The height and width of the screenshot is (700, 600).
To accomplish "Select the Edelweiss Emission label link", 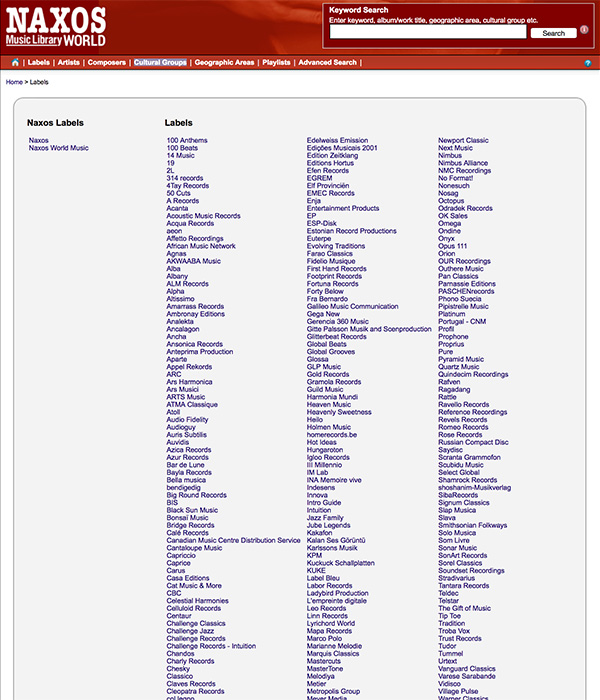I will pyautogui.click(x=337, y=140).
